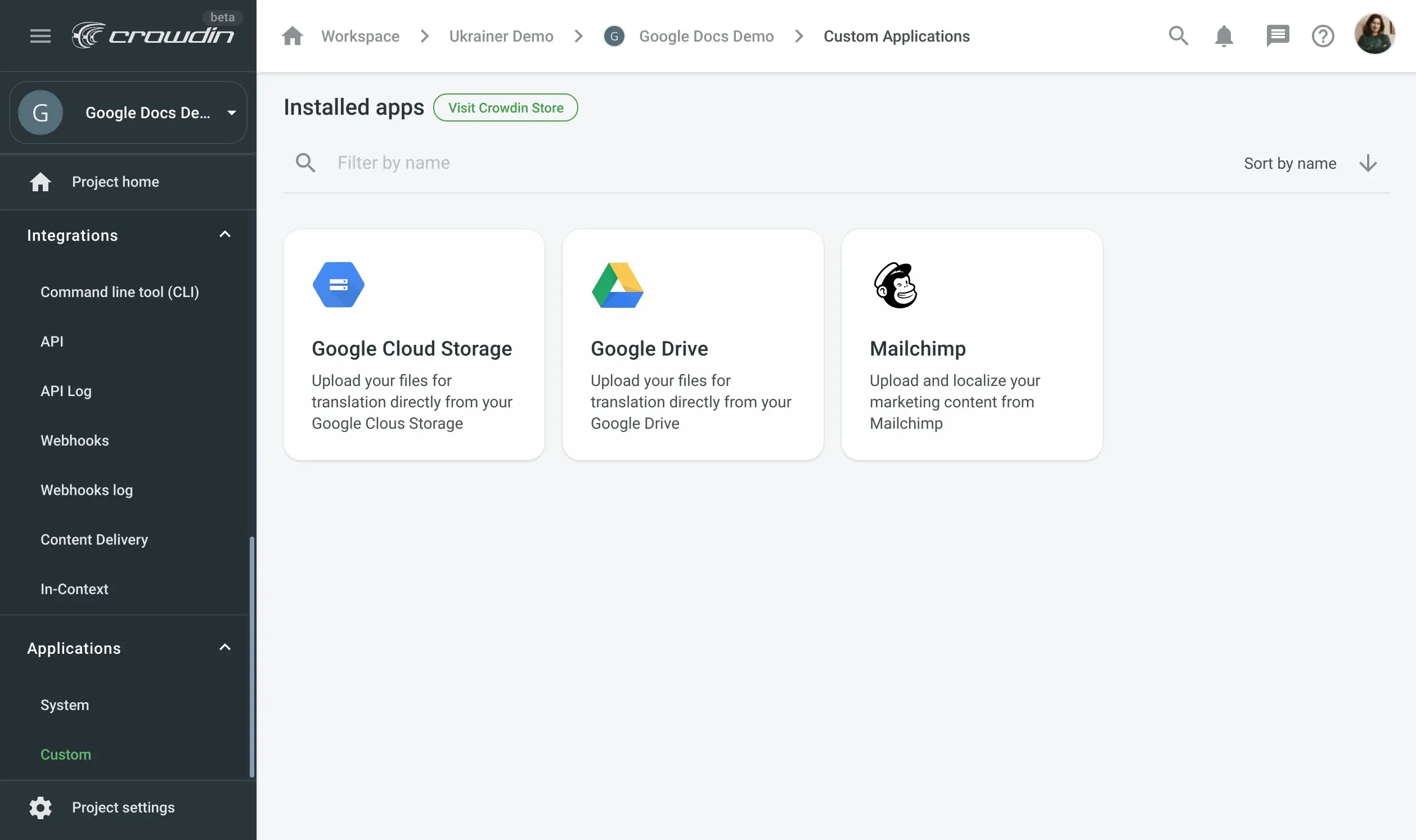Viewport: 1416px width, 840px height.
Task: Open the messages chat icon
Action: click(1278, 36)
